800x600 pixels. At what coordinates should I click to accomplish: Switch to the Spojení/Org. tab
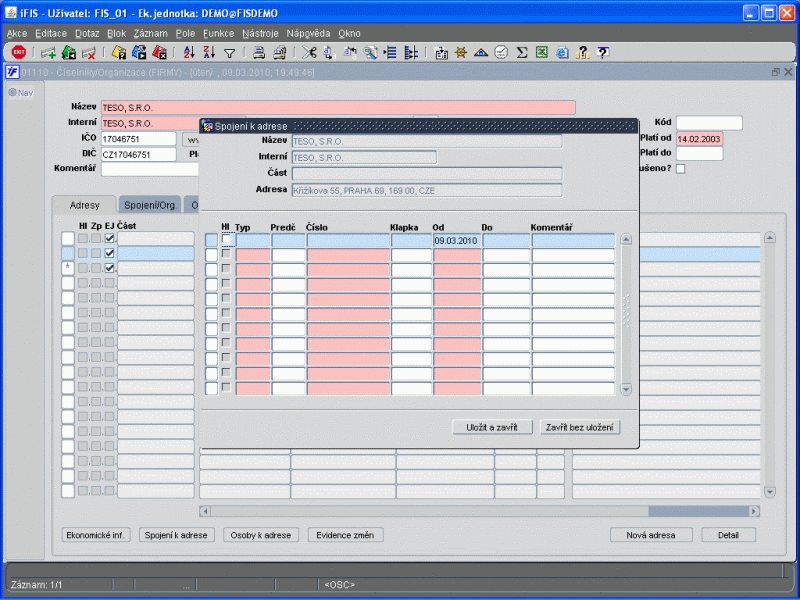point(151,205)
